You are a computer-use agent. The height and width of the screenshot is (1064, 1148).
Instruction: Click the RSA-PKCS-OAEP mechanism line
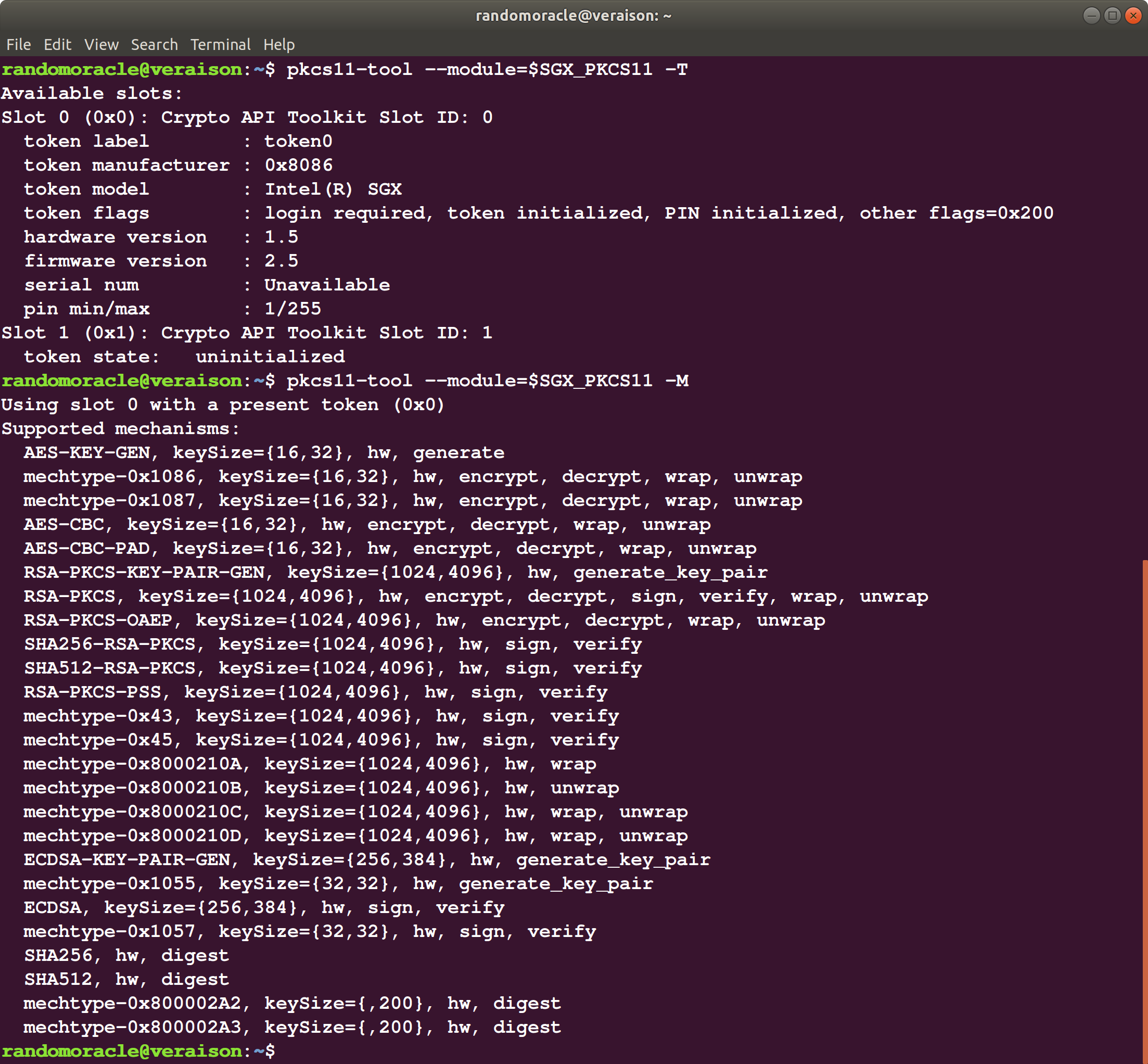coord(424,620)
